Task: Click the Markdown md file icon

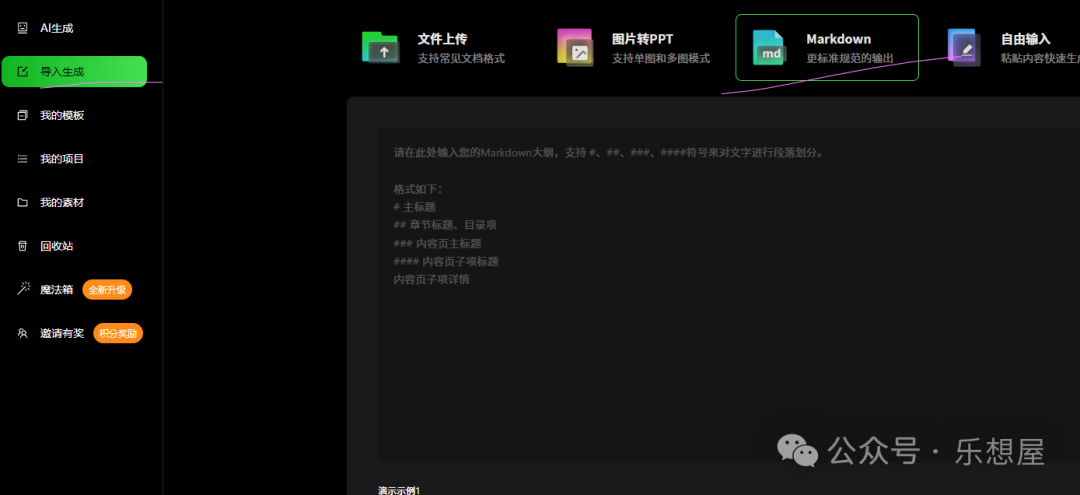Action: pos(769,48)
